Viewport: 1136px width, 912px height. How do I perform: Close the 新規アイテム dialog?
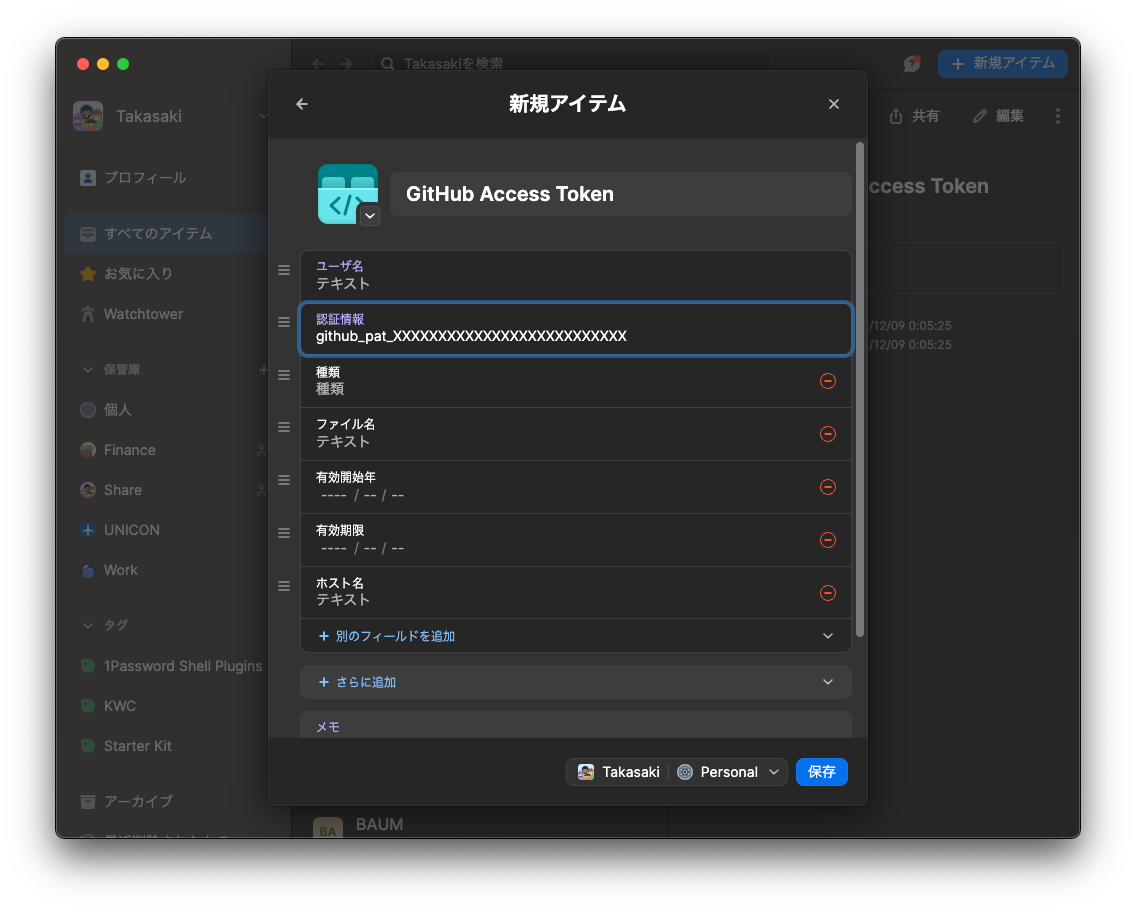pos(834,104)
